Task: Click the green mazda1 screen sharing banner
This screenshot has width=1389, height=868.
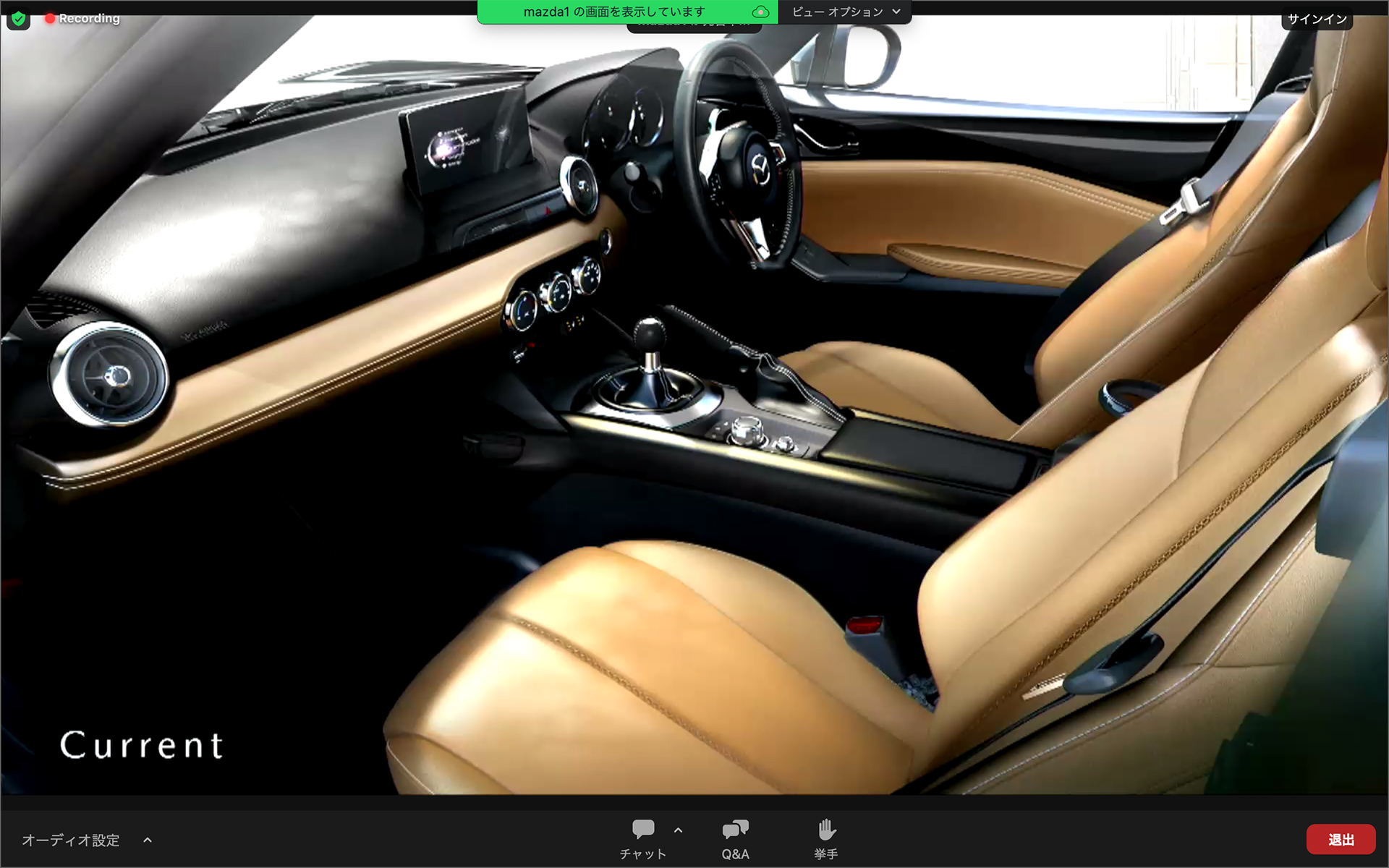Action: [x=613, y=12]
